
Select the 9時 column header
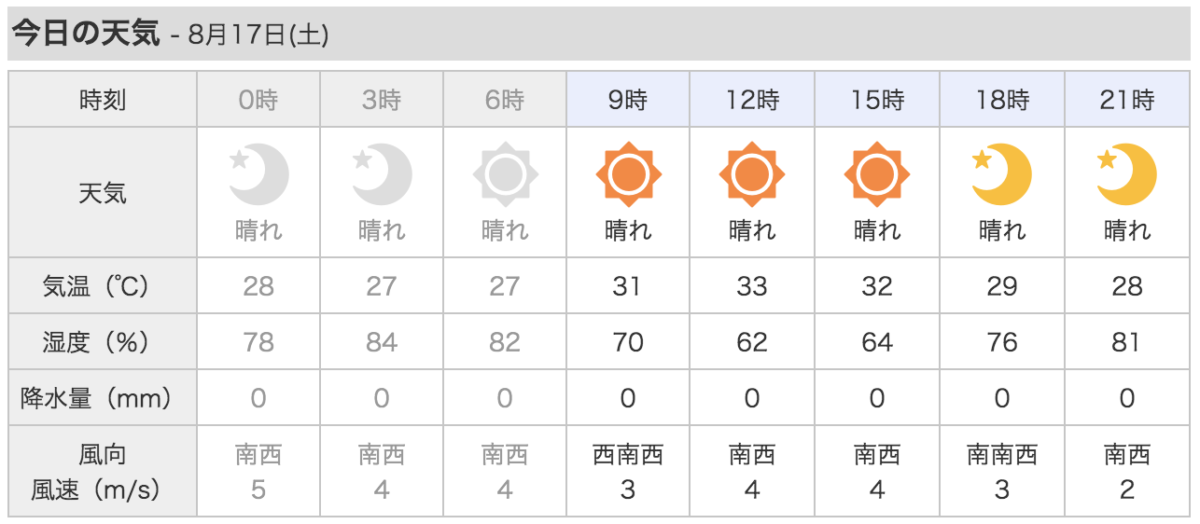628,100
